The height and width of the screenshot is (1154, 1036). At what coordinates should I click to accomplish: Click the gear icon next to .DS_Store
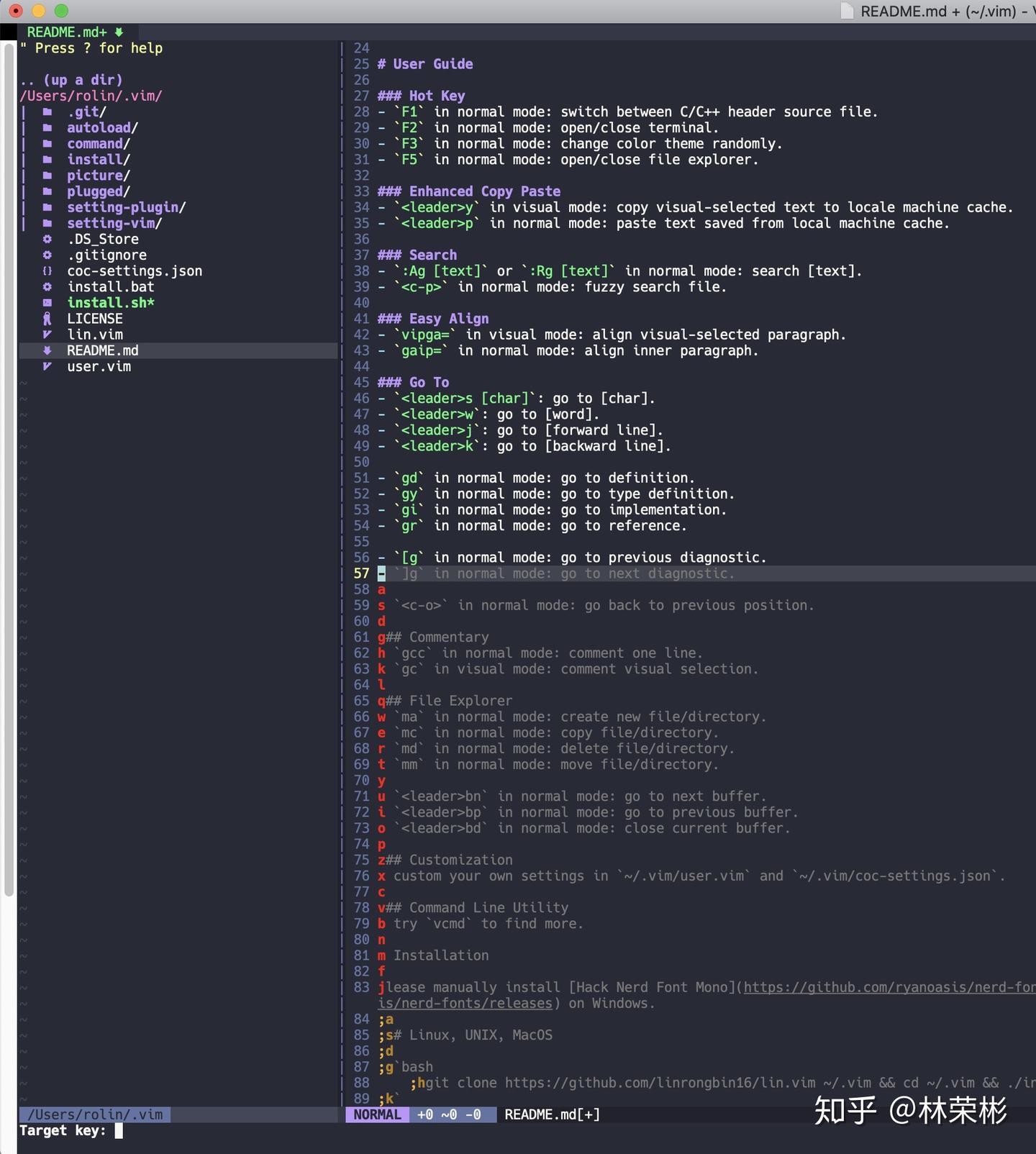(x=47, y=239)
